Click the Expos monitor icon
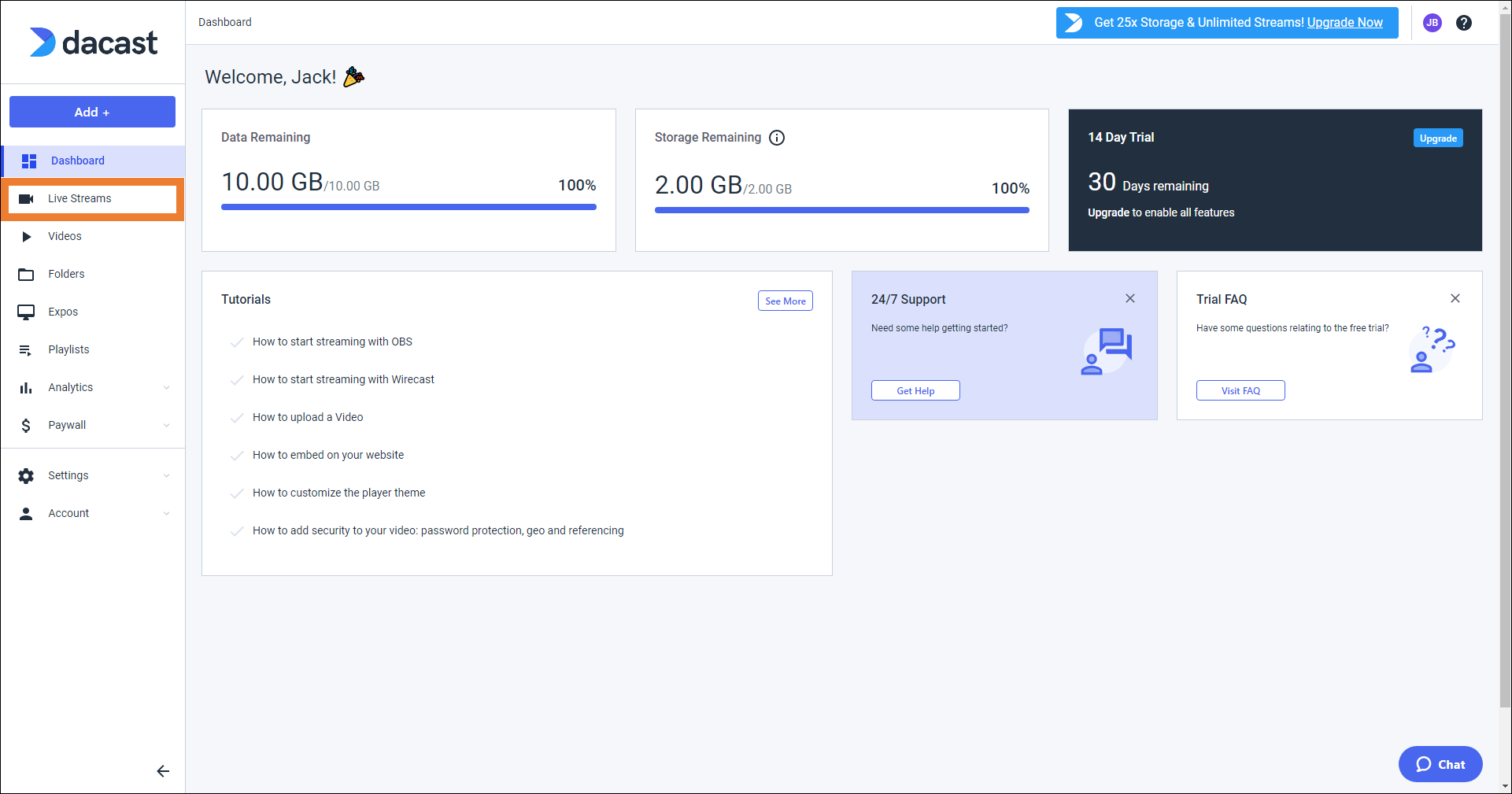Viewport: 1512px width, 794px height. coord(26,312)
